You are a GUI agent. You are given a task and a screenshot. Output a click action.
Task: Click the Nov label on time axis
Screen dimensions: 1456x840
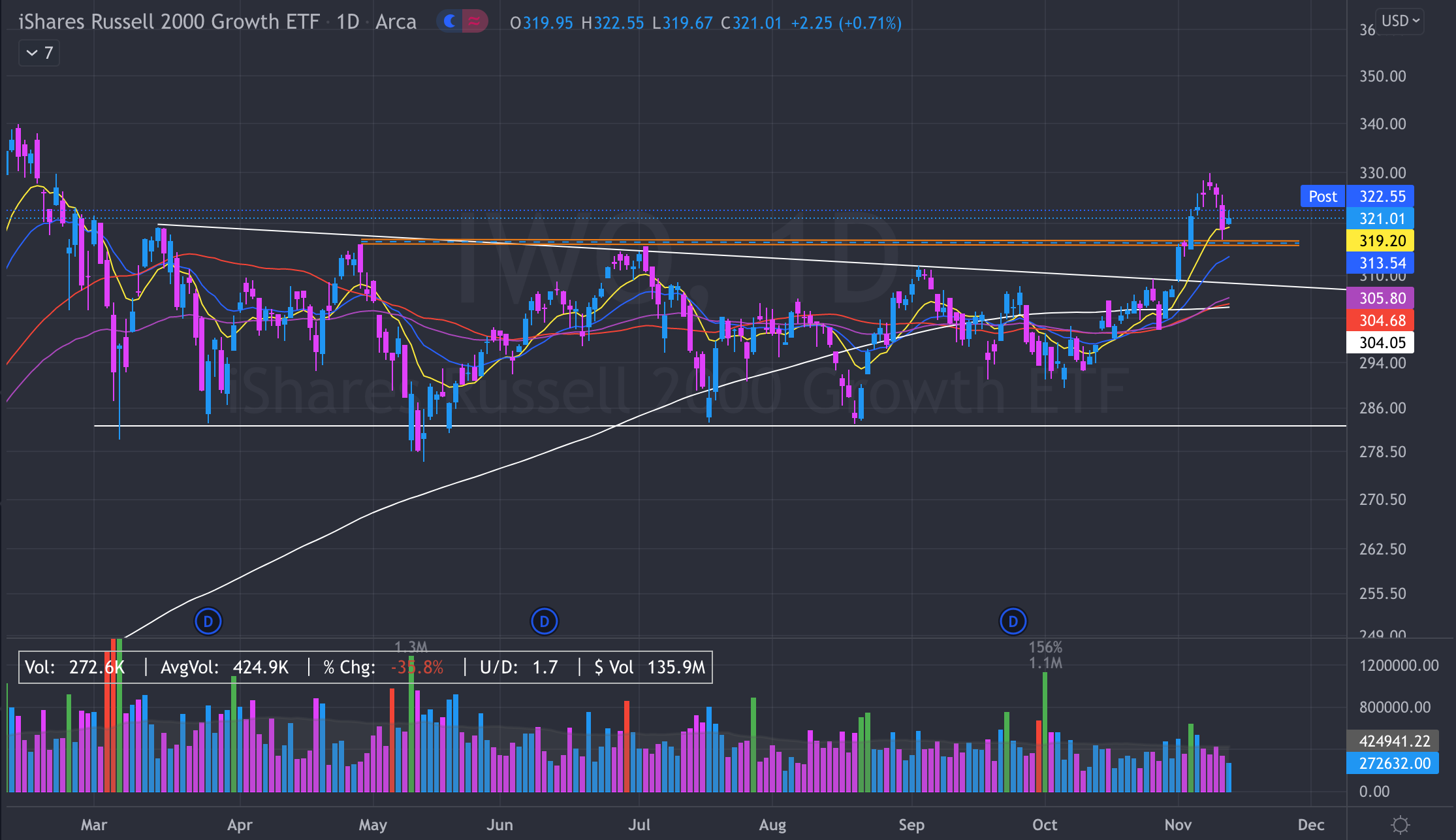point(1178,824)
